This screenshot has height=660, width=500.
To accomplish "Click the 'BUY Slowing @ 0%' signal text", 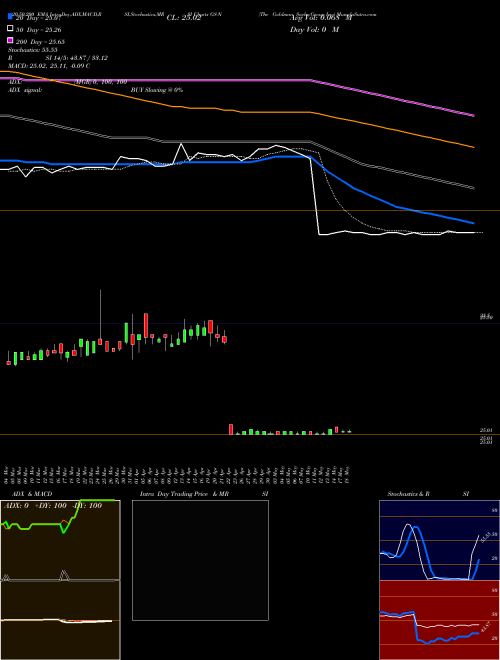I will coord(157,90).
